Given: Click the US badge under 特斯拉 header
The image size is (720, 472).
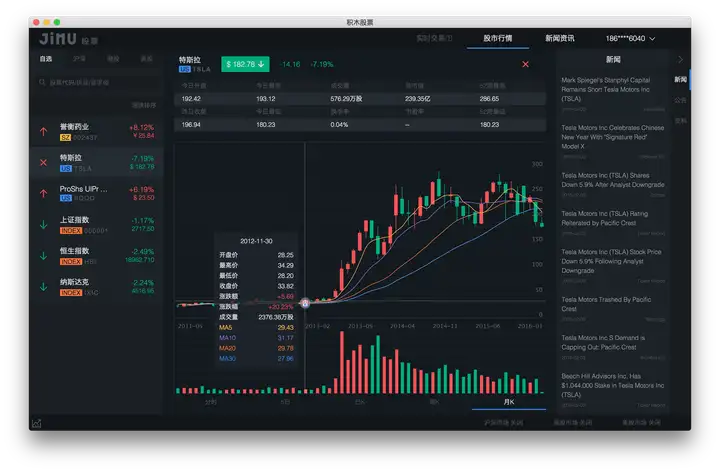Looking at the screenshot, I should pyautogui.click(x=185, y=69).
